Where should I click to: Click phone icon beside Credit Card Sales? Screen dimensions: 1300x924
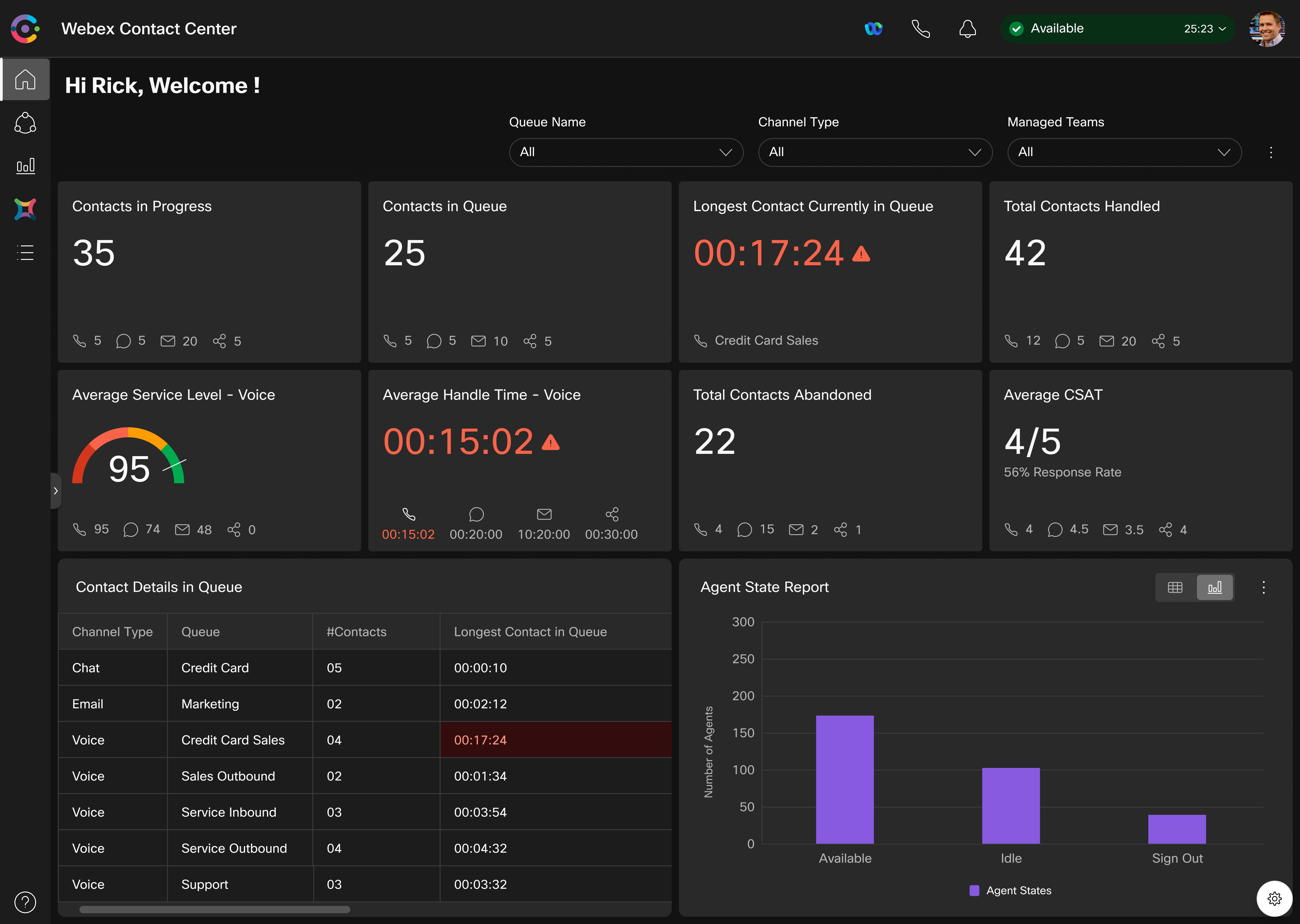coord(701,341)
